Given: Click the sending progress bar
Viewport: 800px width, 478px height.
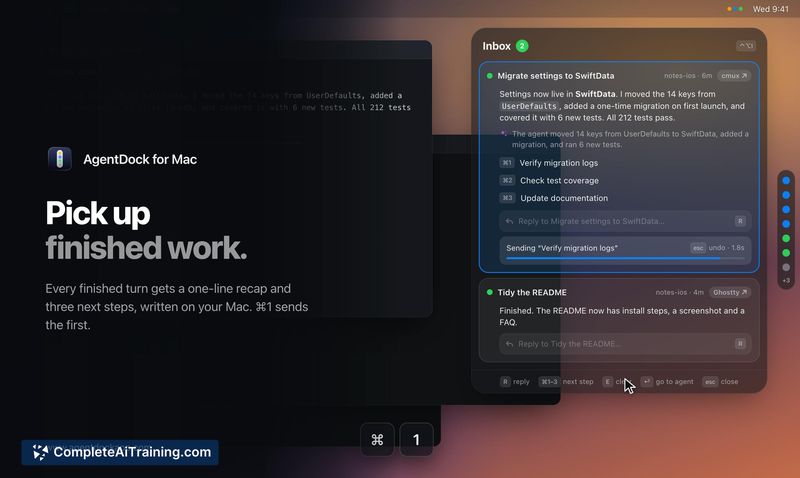Looking at the screenshot, I should tap(625, 259).
